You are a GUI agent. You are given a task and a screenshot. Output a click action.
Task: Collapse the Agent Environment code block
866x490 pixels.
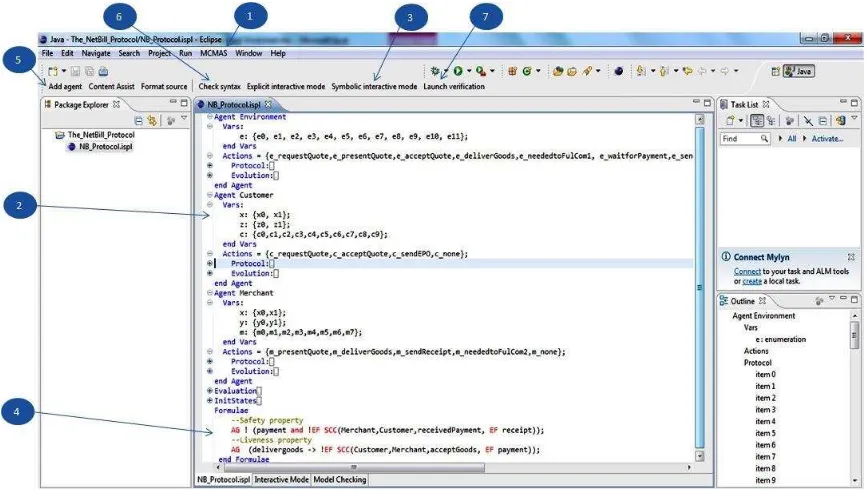click(210, 117)
